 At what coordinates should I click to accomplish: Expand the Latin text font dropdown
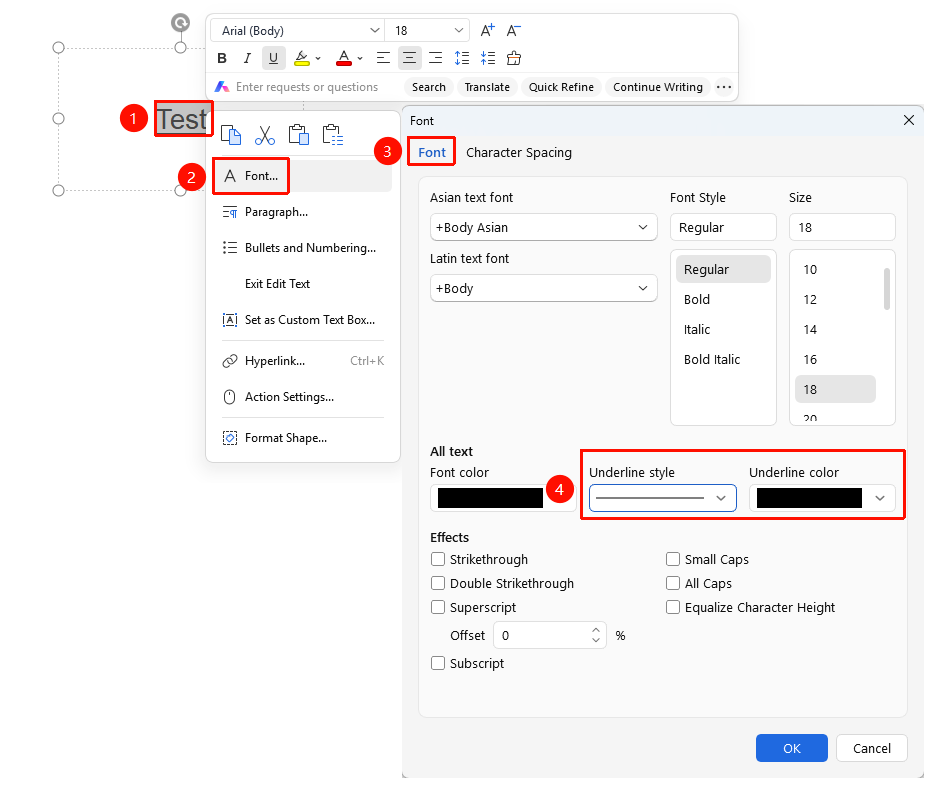point(544,288)
